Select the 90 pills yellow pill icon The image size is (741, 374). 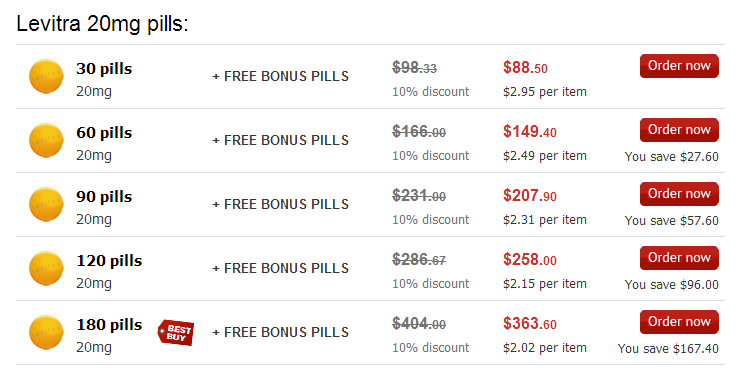click(46, 204)
